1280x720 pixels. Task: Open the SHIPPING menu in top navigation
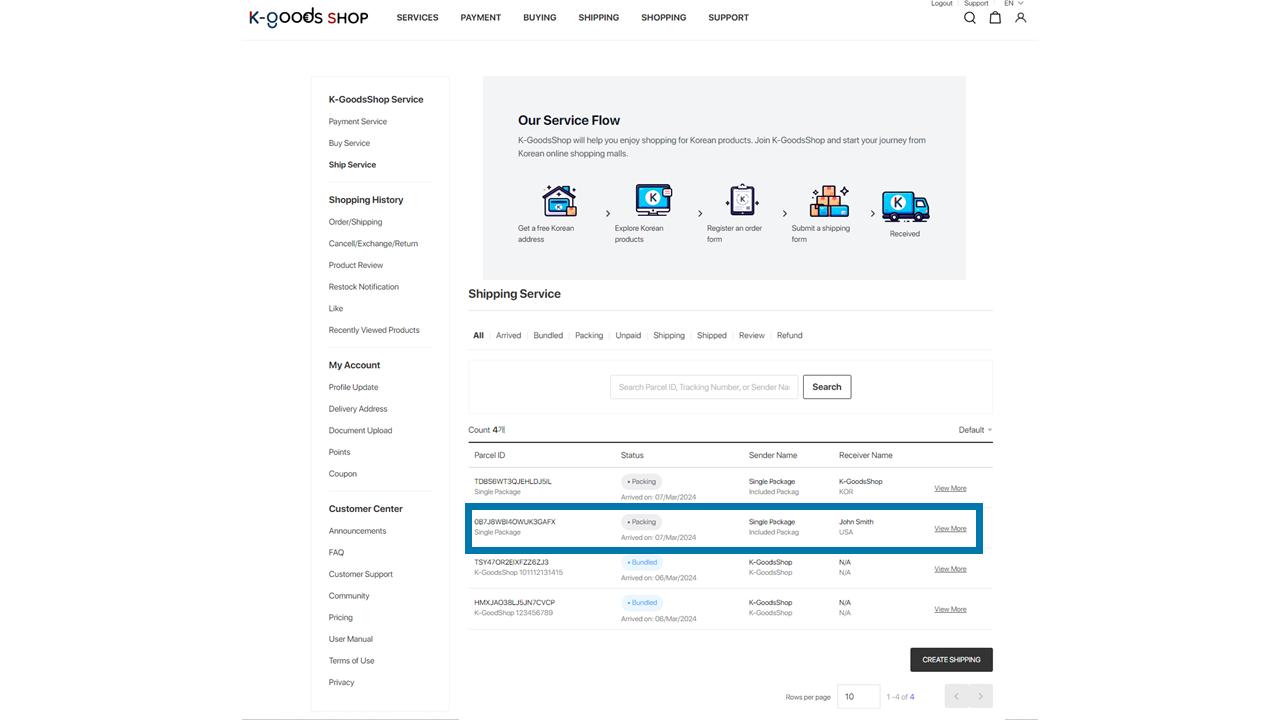coord(598,18)
